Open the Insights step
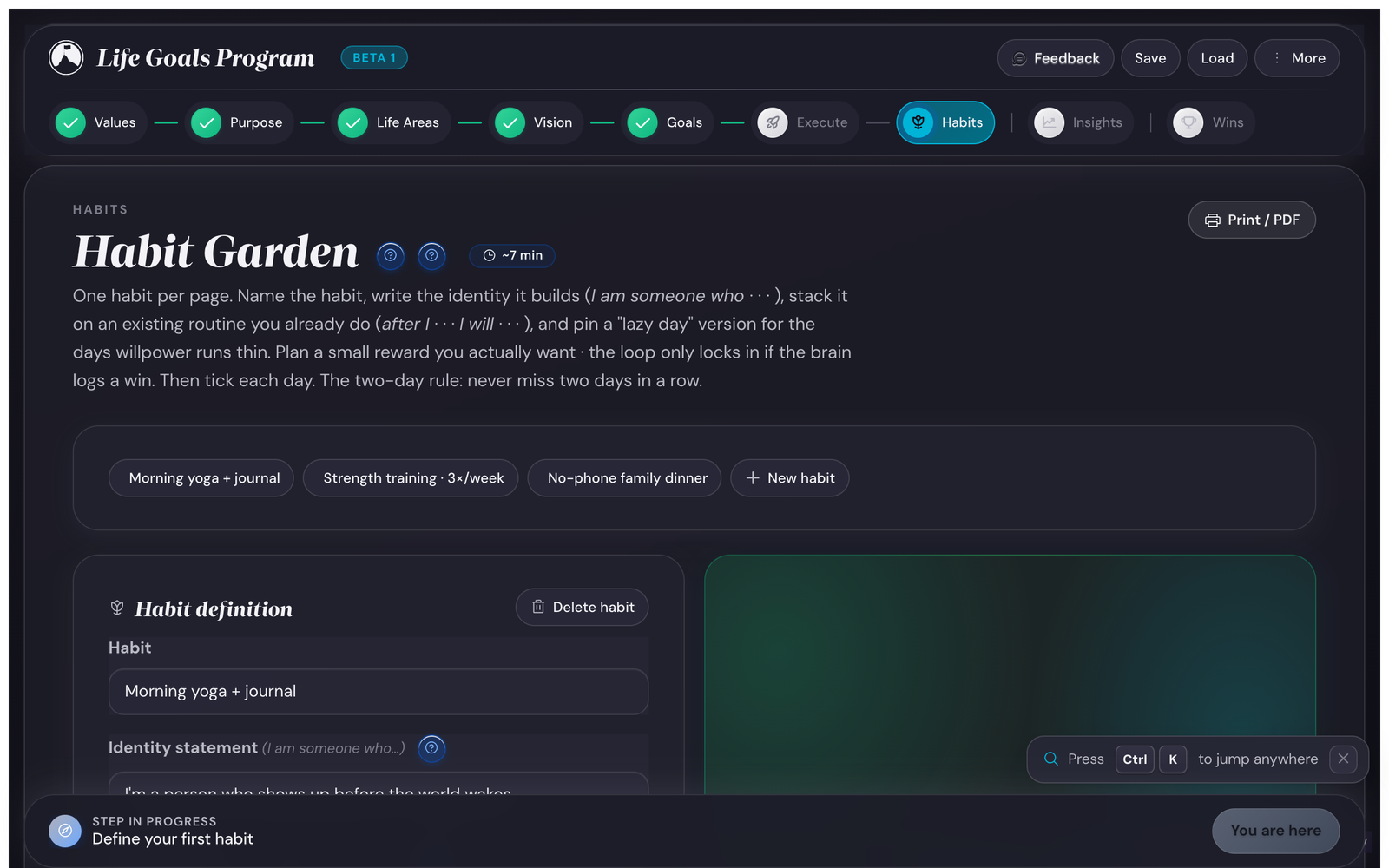This screenshot has height=868, width=1389. click(x=1081, y=122)
